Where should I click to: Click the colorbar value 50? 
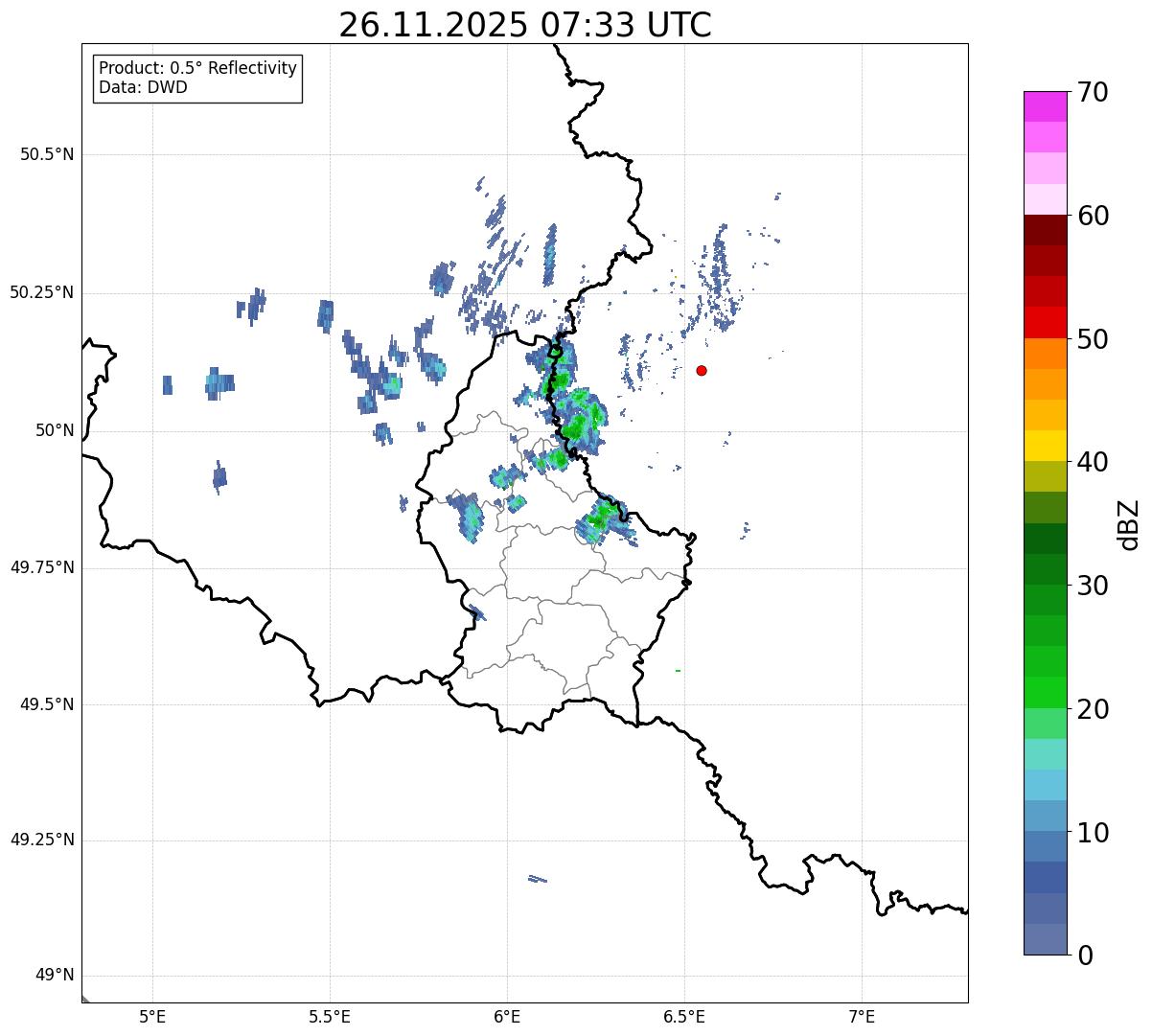pyautogui.click(x=1092, y=339)
